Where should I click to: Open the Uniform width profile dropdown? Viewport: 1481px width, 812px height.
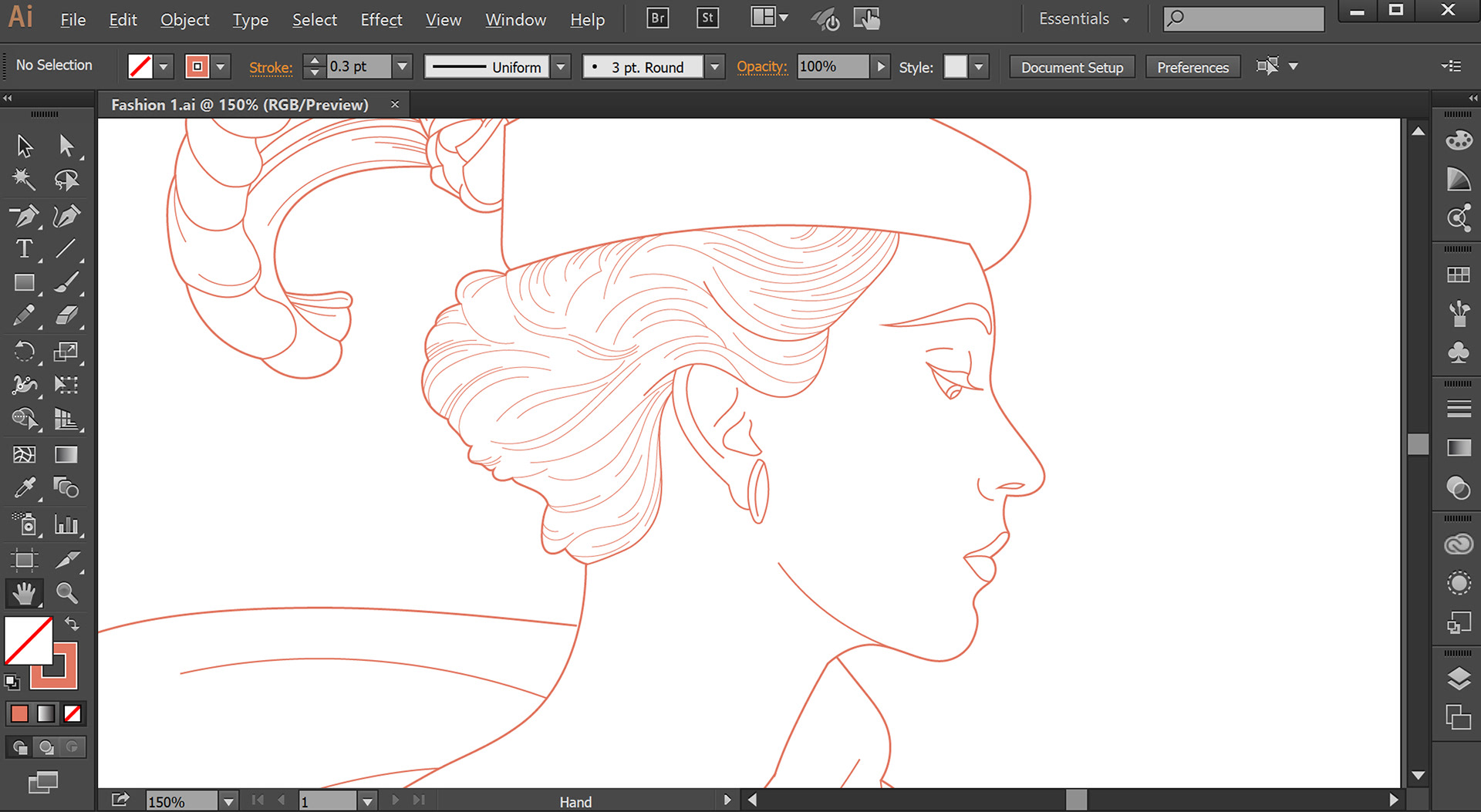[x=561, y=67]
